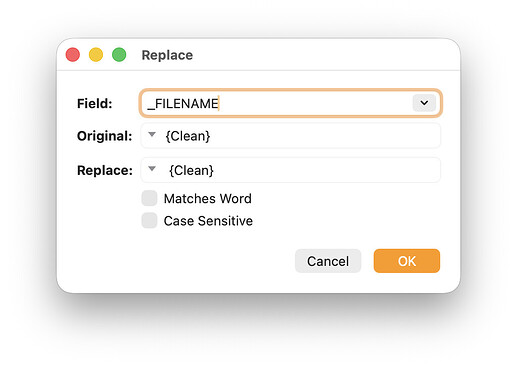Image resolution: width=517 pixels, height=367 pixels.
Task: Click the Replace window title text
Action: click(167, 55)
